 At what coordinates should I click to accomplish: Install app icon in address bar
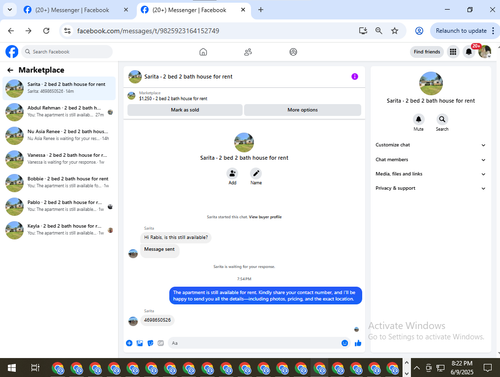(x=363, y=31)
